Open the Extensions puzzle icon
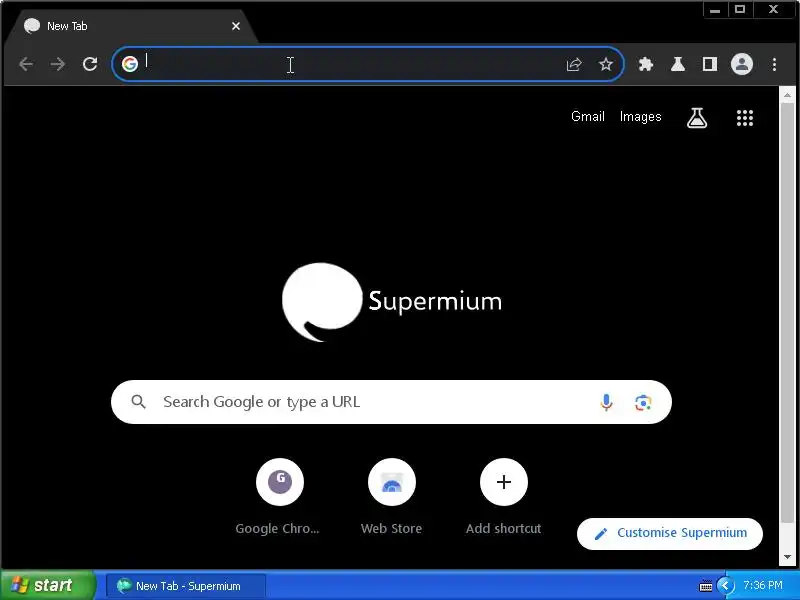This screenshot has height=600, width=800. click(x=646, y=64)
